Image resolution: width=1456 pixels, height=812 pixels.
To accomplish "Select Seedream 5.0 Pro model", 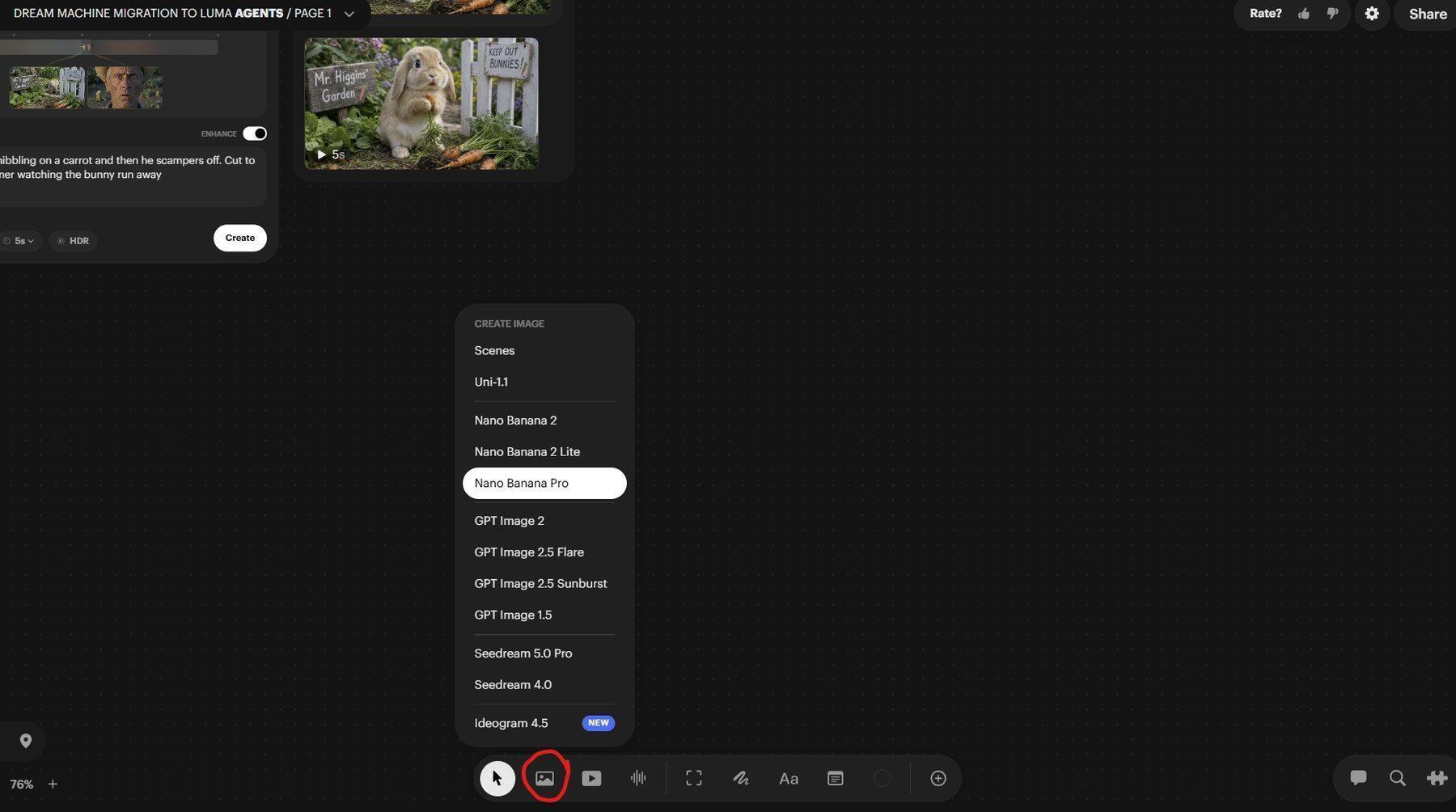I will pyautogui.click(x=544, y=653).
